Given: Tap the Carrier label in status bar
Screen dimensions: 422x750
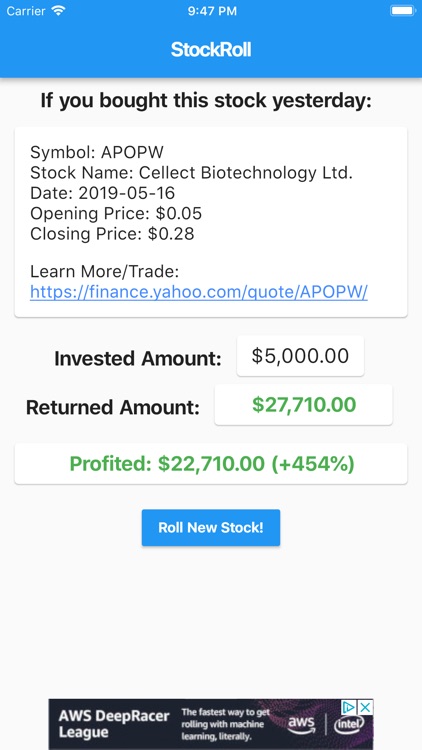Looking at the screenshot, I should [26, 11].
